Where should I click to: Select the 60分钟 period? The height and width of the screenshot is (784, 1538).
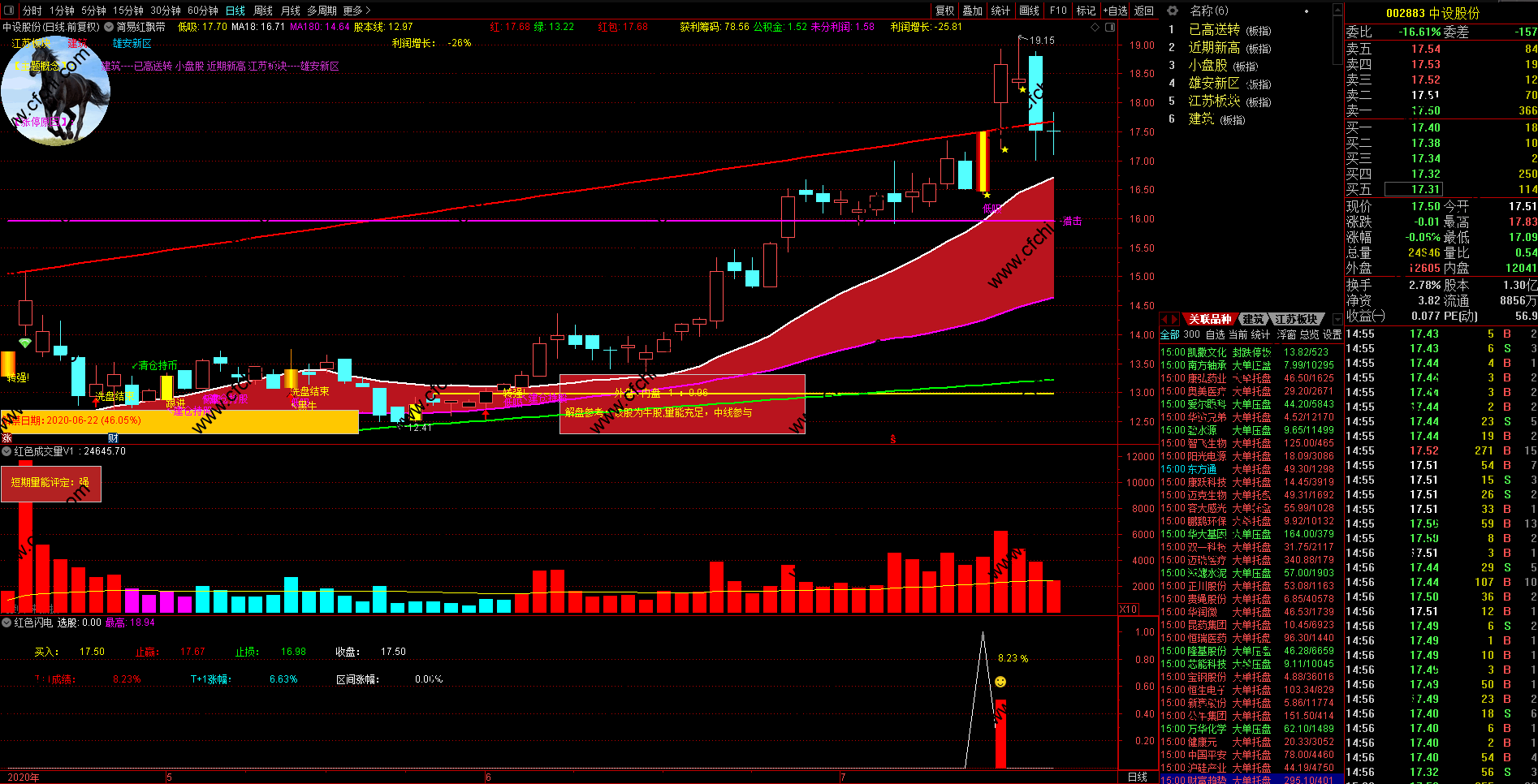(x=202, y=11)
